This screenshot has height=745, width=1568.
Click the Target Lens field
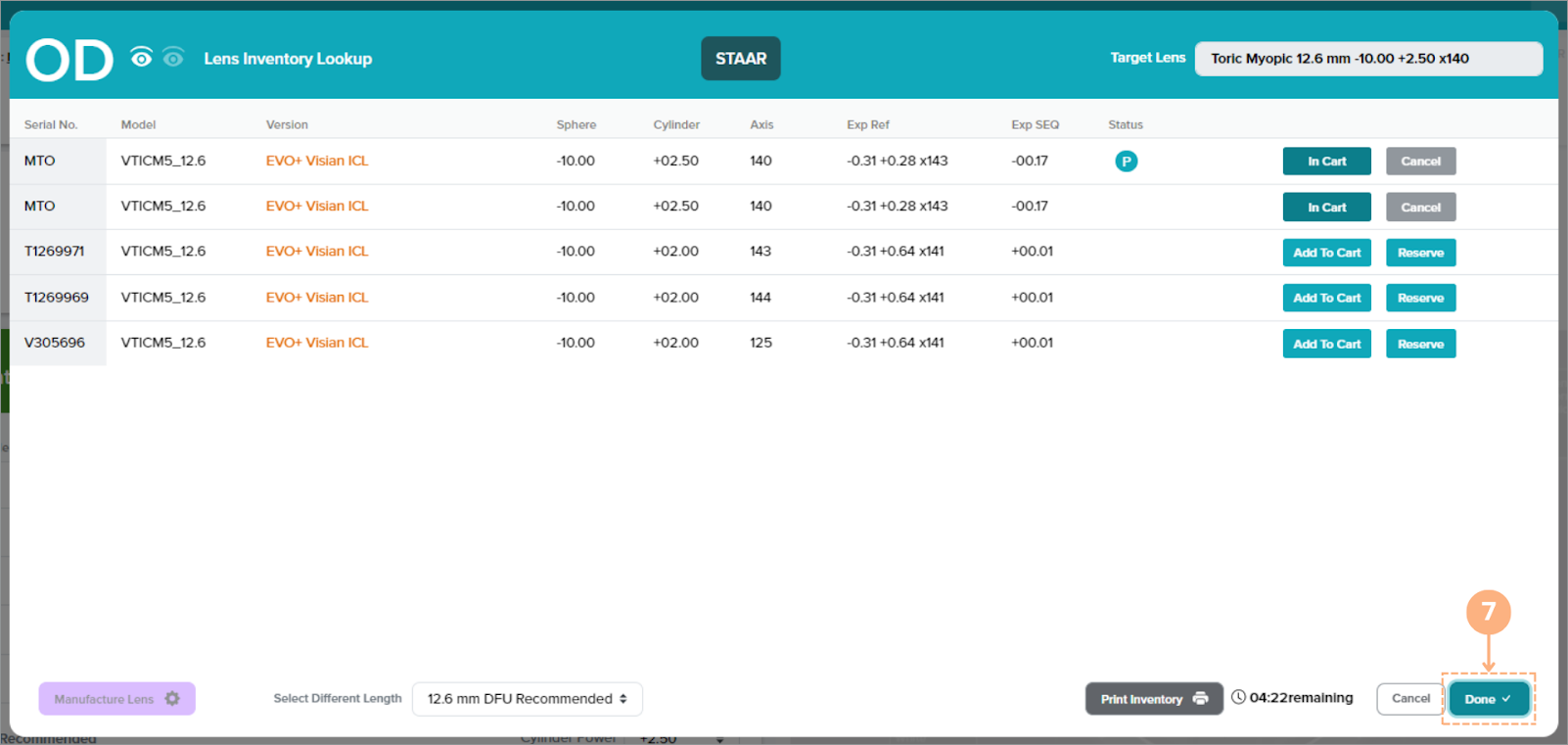[x=1367, y=59]
